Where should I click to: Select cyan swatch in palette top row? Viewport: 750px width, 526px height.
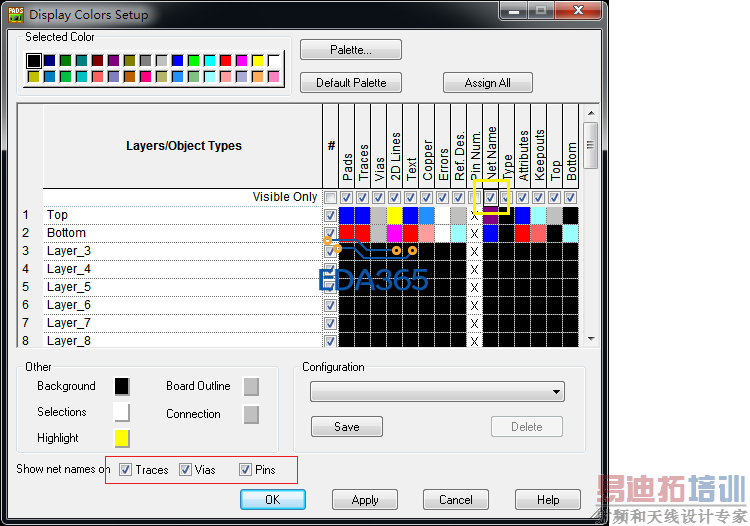click(x=210, y=61)
